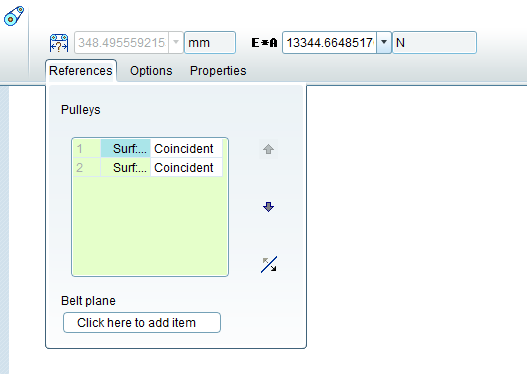Flip belt direction with diagonal arrows icon
Screen dimensions: 527x374
269,264
